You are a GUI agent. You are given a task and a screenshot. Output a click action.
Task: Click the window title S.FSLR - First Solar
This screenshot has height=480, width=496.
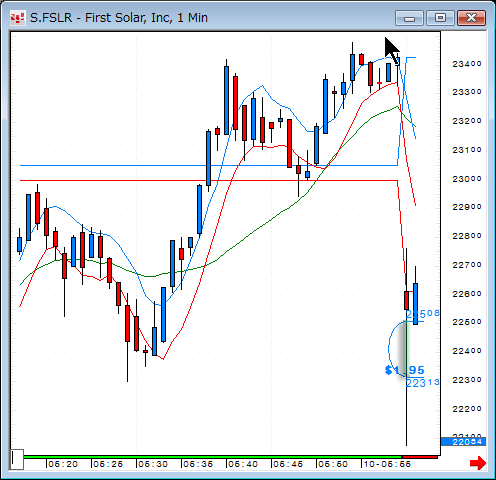(119, 18)
